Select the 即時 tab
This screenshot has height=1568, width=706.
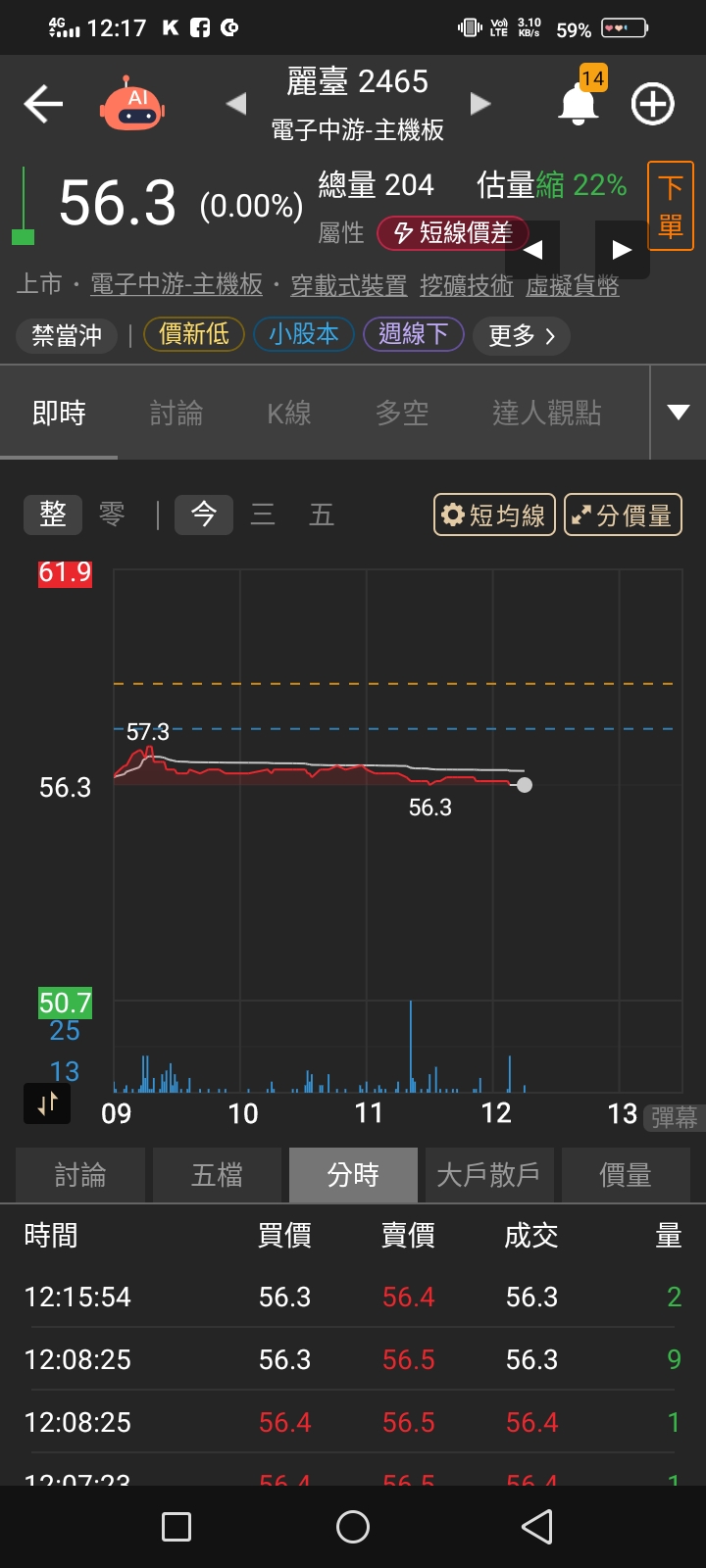tap(59, 413)
